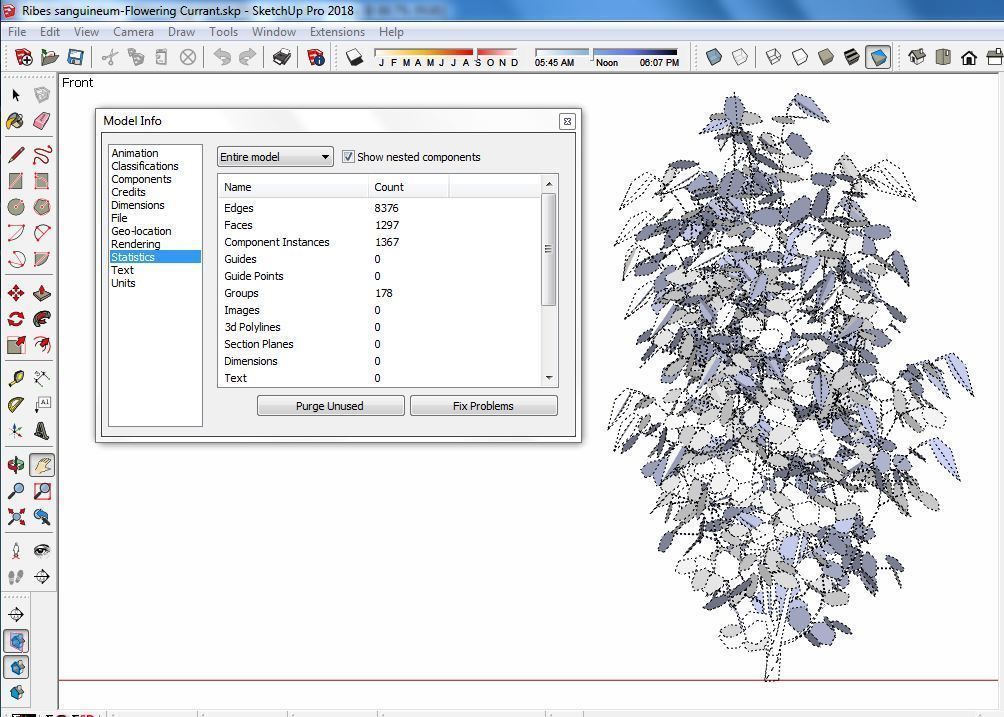Open the Camera menu

pos(133,32)
